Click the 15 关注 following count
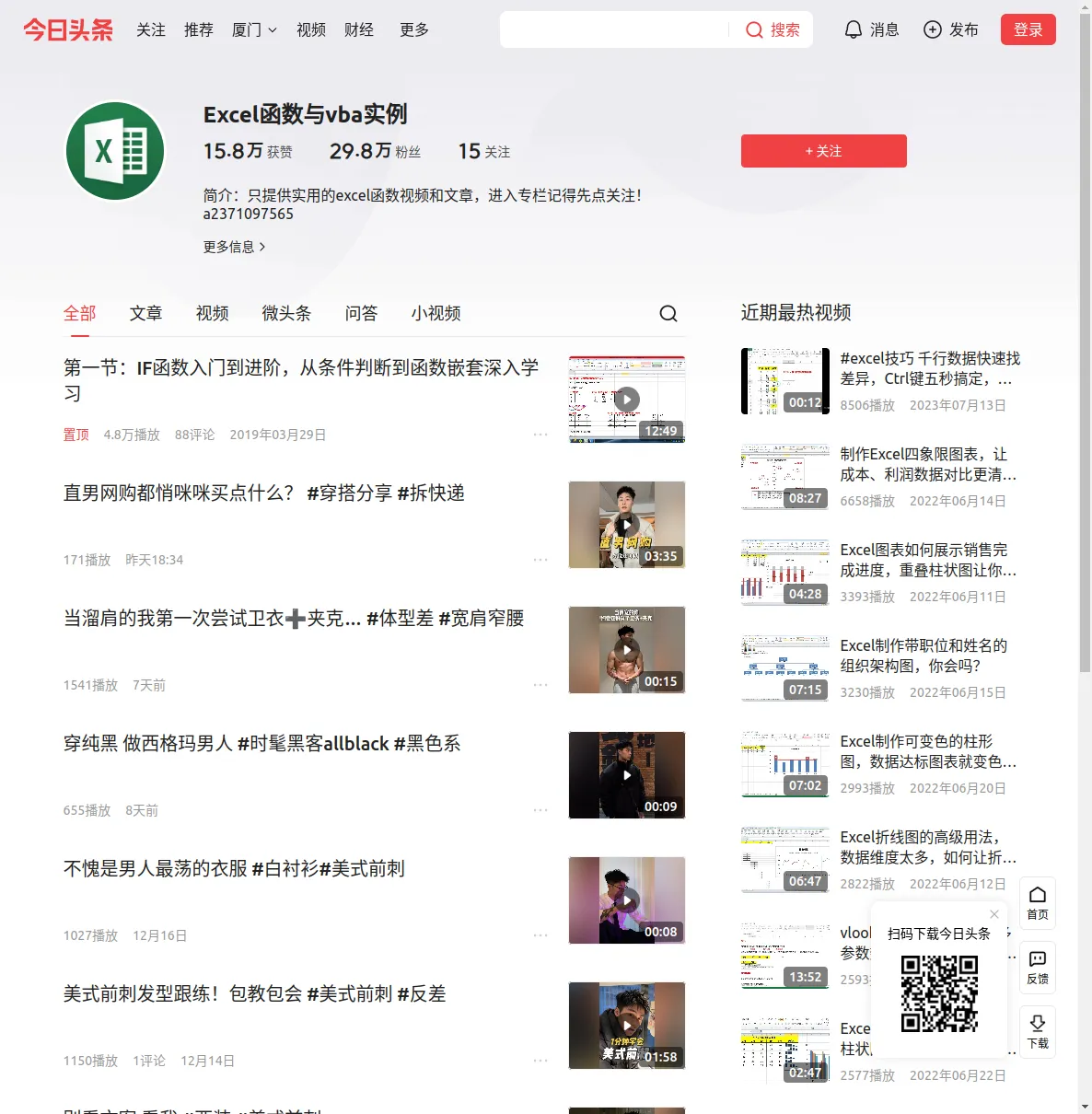The image size is (1092, 1114). [484, 151]
